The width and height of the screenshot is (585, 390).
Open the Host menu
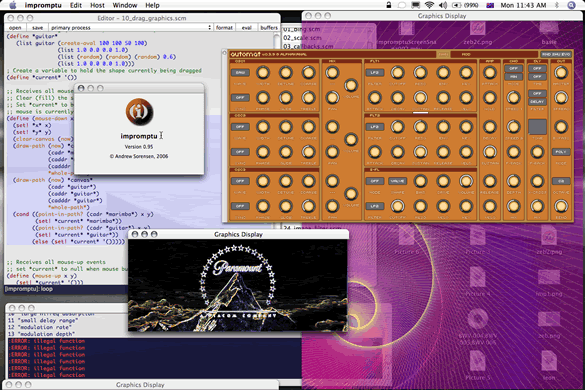[x=97, y=5]
